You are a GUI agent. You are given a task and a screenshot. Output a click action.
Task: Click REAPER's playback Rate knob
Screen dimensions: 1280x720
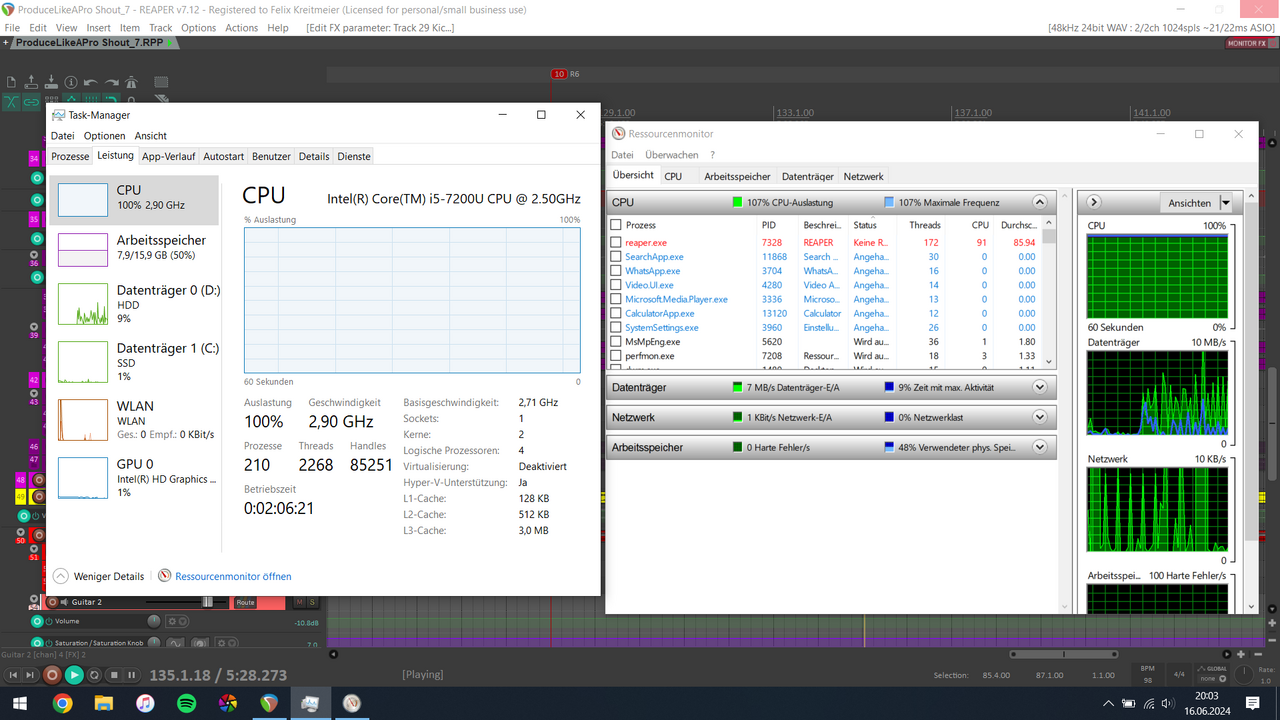click(x=1242, y=676)
